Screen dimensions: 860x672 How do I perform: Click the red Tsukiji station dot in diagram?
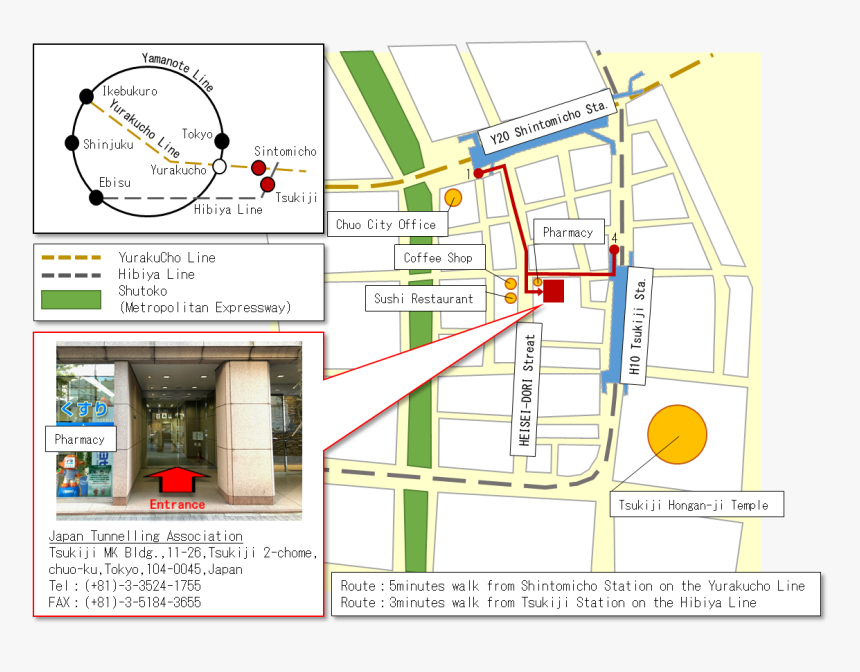(x=267, y=184)
